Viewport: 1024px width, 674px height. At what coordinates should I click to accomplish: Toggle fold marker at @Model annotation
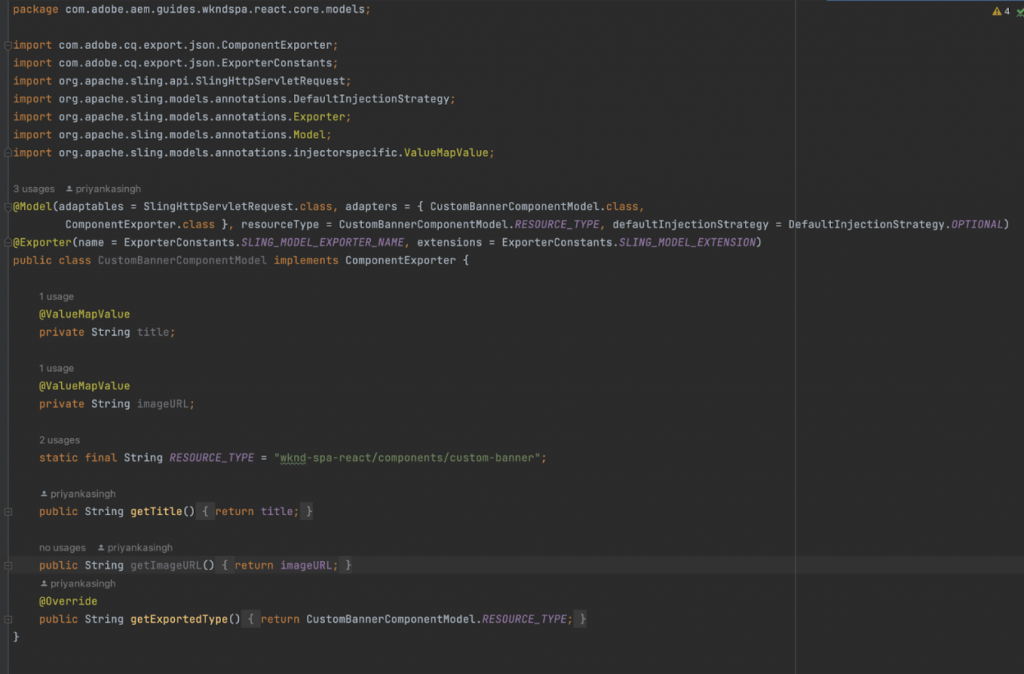point(8,206)
